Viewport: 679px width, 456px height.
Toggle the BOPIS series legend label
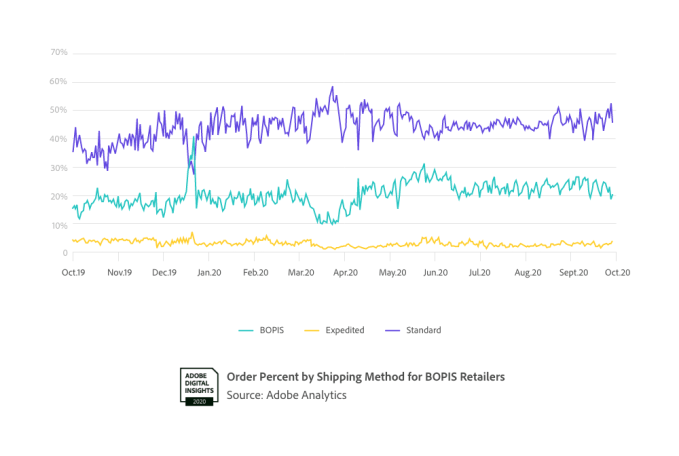tap(274, 329)
